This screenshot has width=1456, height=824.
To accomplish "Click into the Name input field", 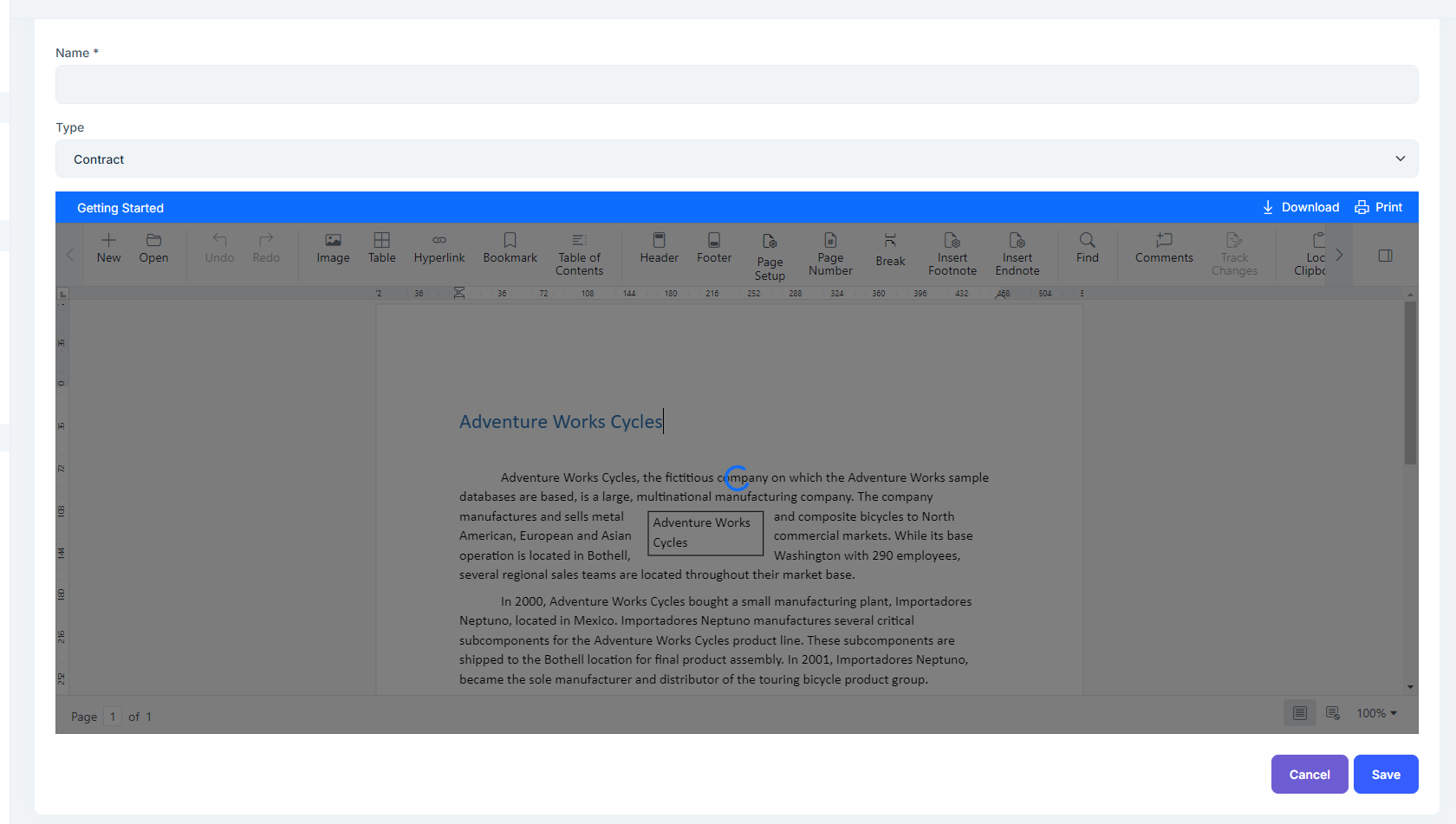I will coord(737,85).
